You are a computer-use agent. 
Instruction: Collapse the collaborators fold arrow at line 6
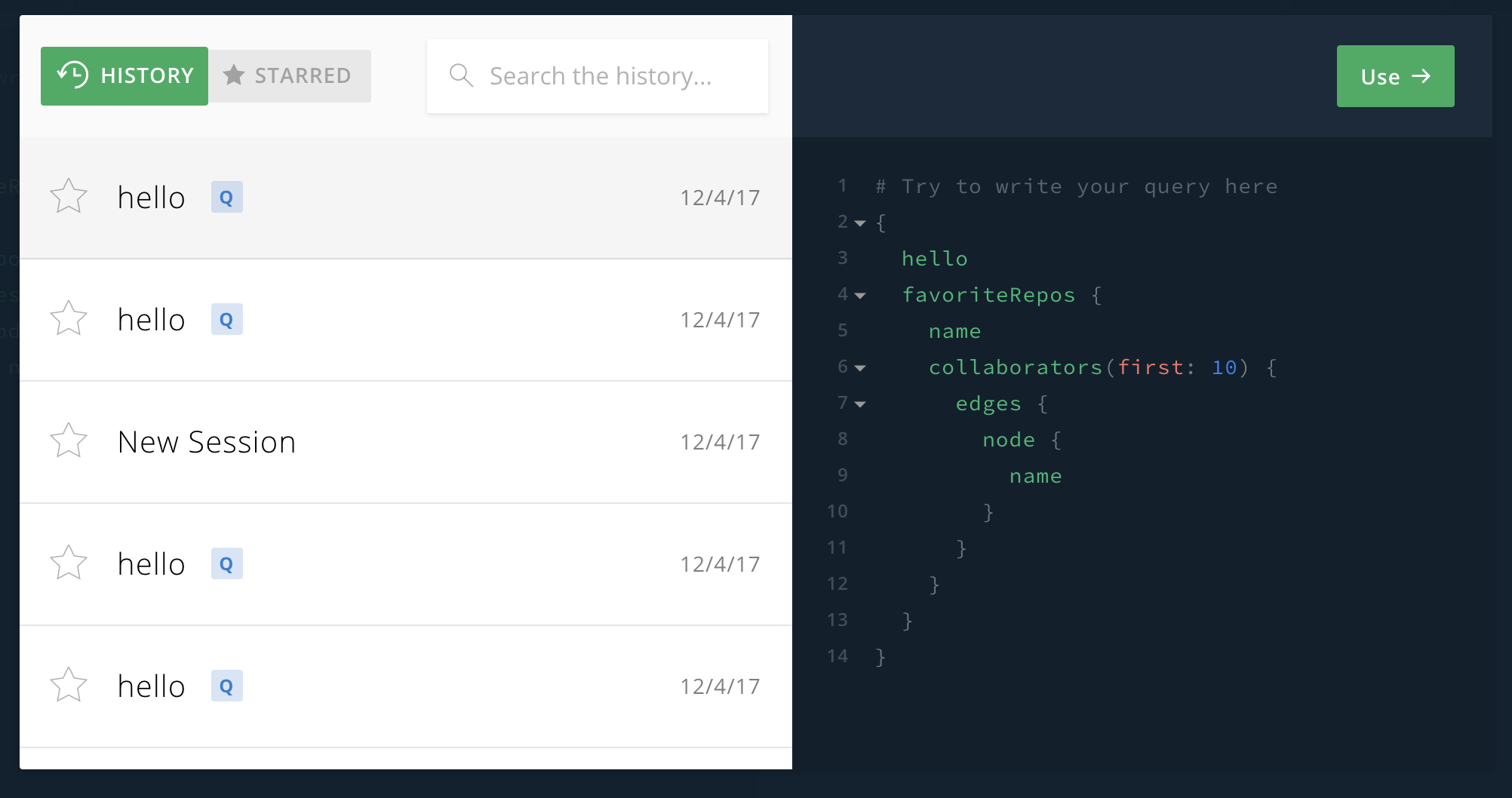point(860,368)
